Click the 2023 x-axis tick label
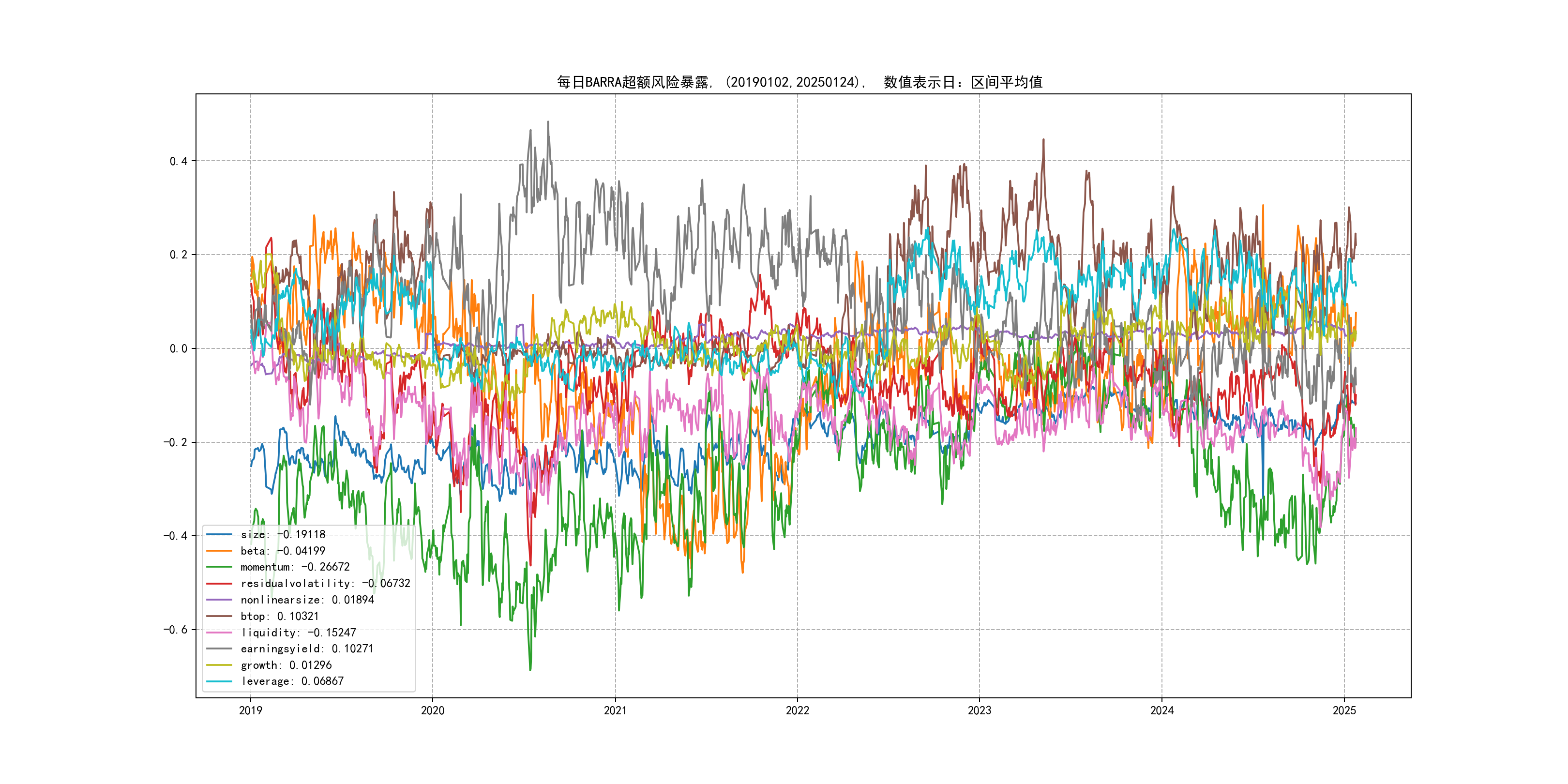 click(x=980, y=710)
